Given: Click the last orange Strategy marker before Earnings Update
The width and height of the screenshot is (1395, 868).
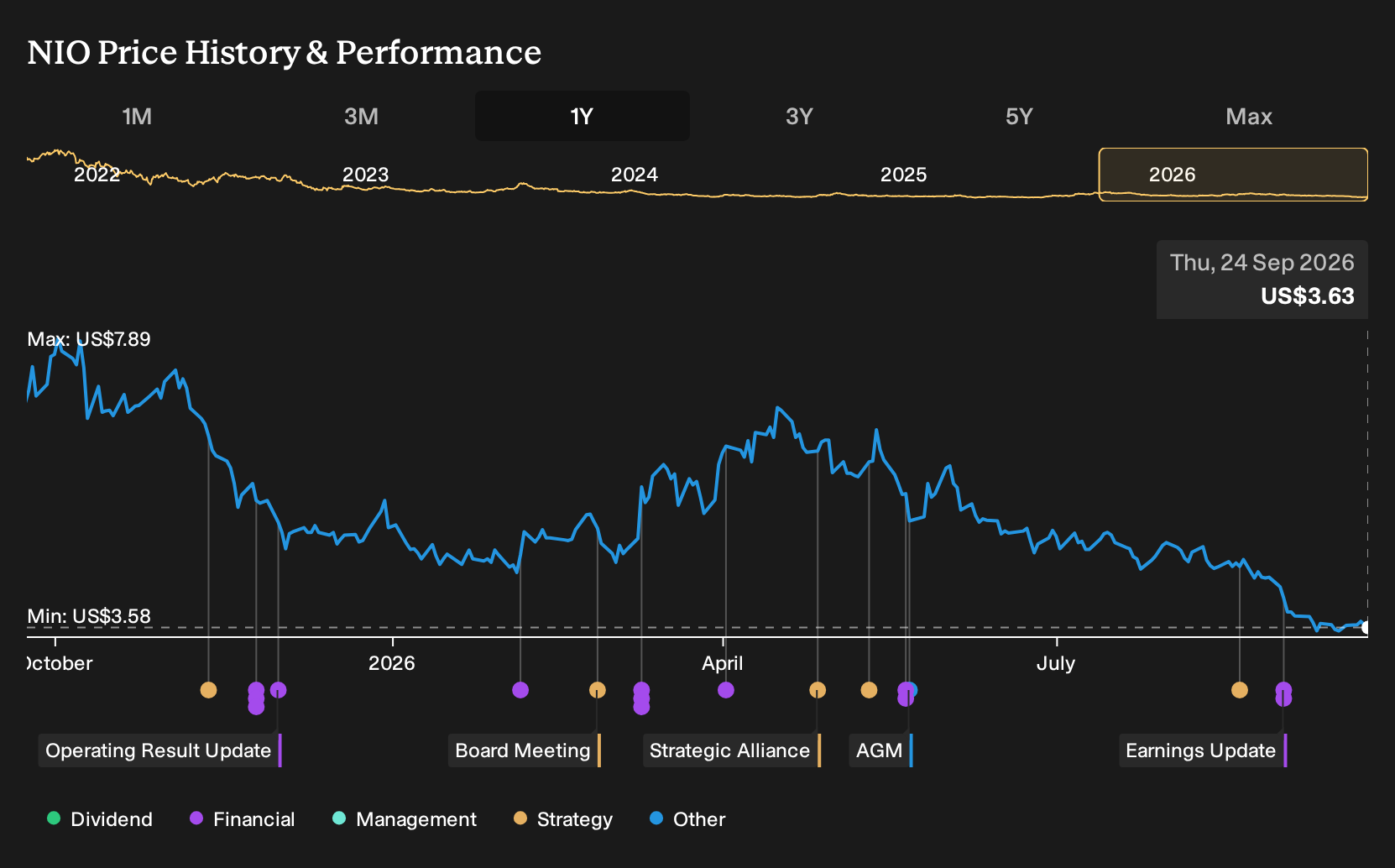Looking at the screenshot, I should pos(1239,690).
